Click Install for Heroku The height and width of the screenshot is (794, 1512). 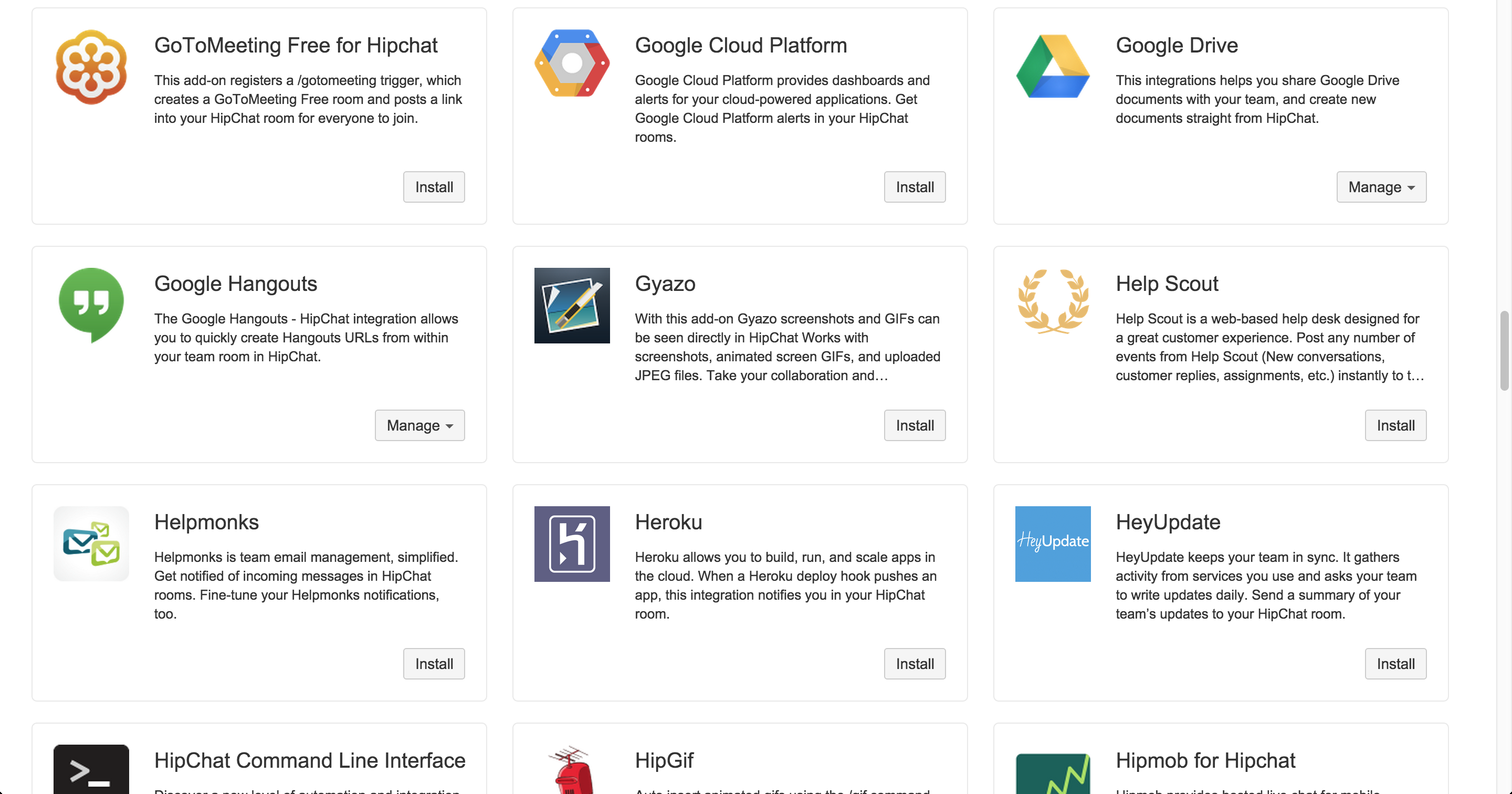pyautogui.click(x=915, y=664)
